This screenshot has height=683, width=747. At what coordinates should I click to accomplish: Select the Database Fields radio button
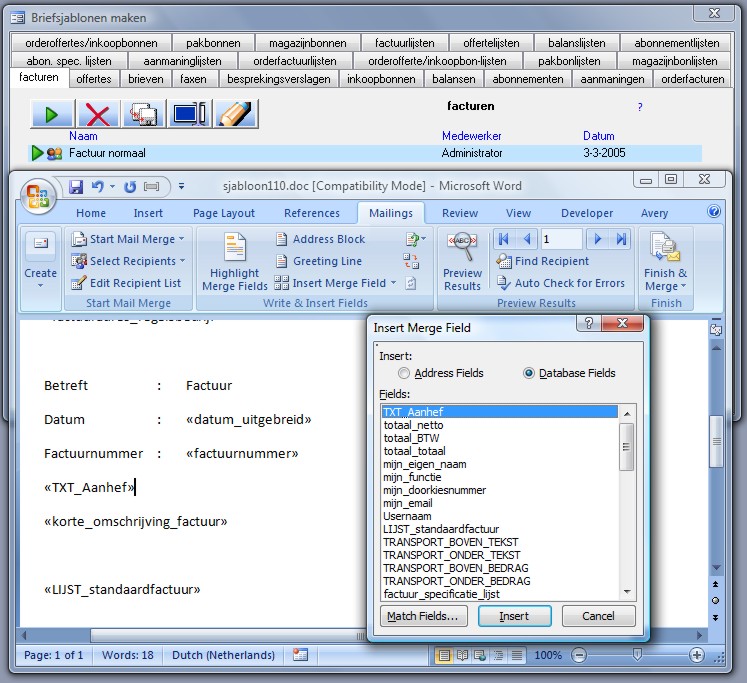529,373
